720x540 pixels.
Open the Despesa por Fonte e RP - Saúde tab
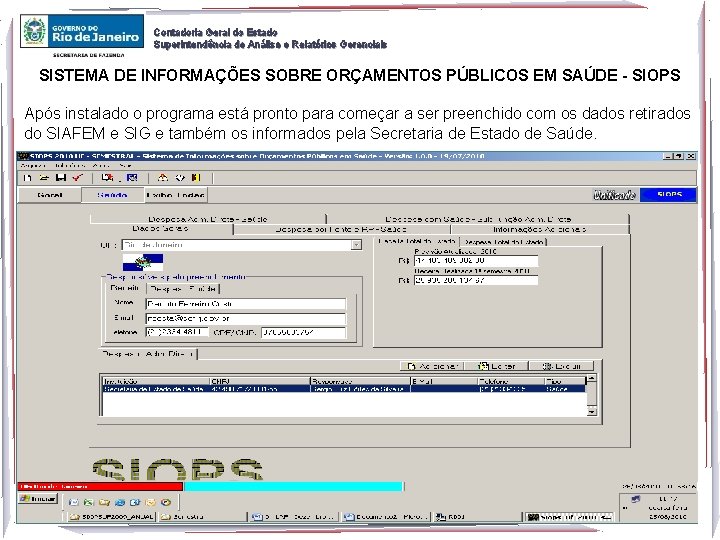click(x=341, y=229)
